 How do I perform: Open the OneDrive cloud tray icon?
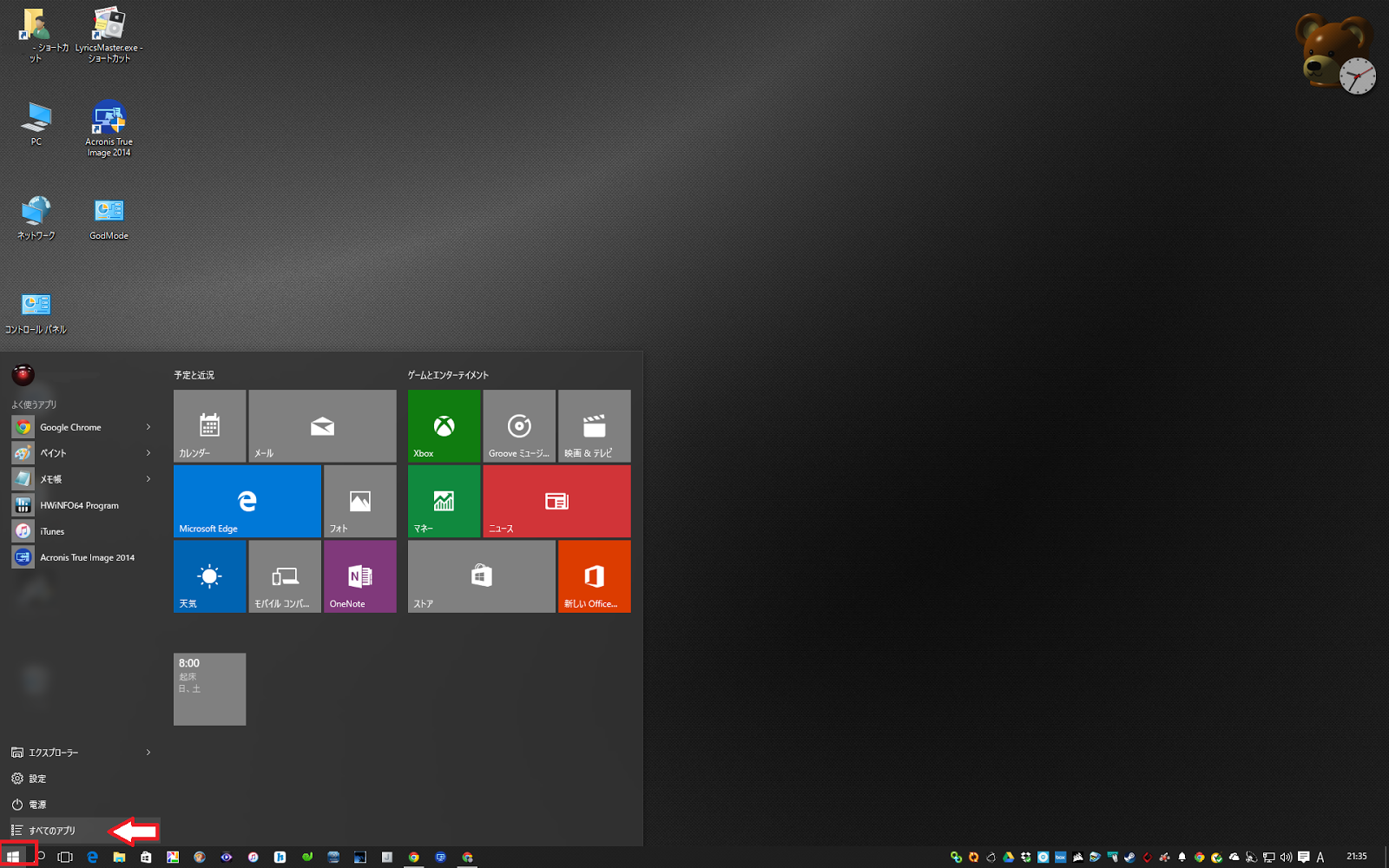tap(1234, 858)
